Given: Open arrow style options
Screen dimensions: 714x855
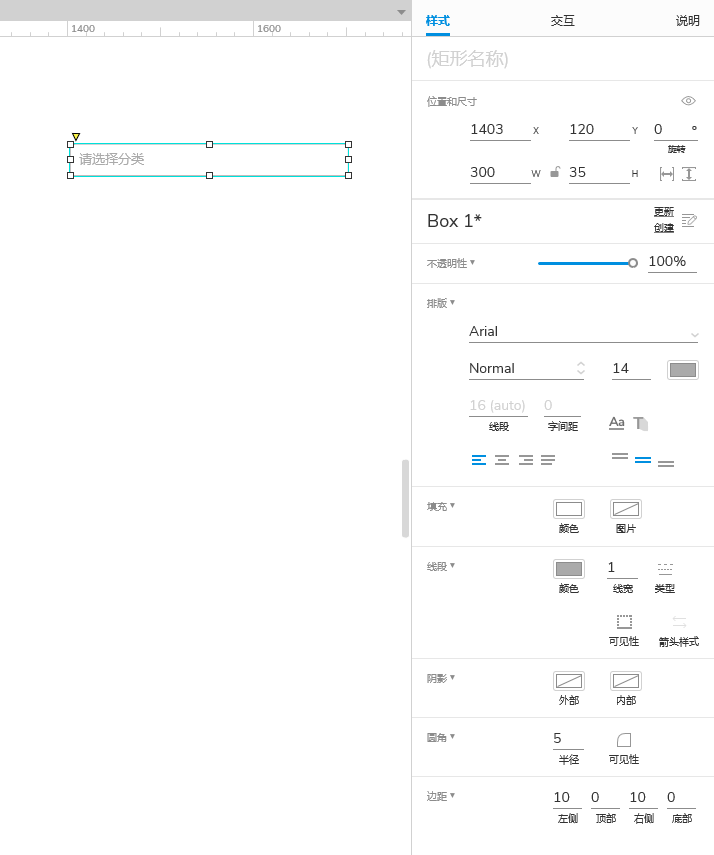Looking at the screenshot, I should point(679,622).
